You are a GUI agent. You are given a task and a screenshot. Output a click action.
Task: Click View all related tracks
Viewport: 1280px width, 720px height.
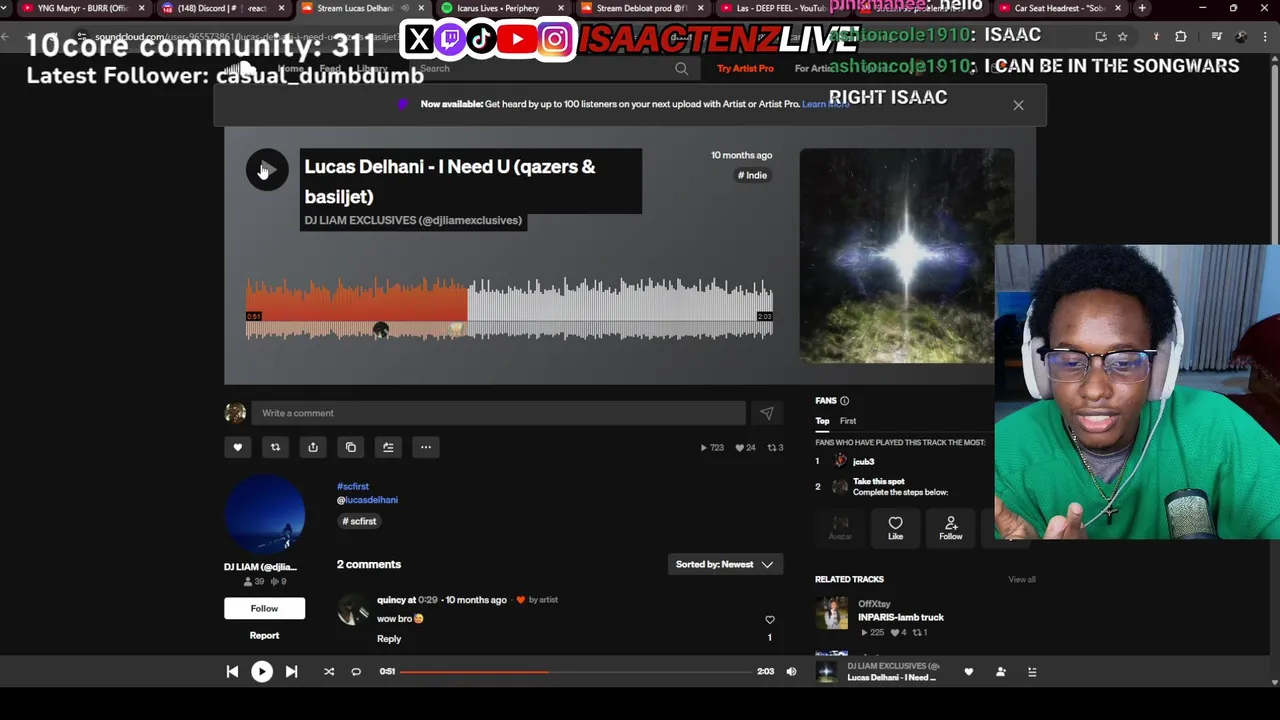1022,580
